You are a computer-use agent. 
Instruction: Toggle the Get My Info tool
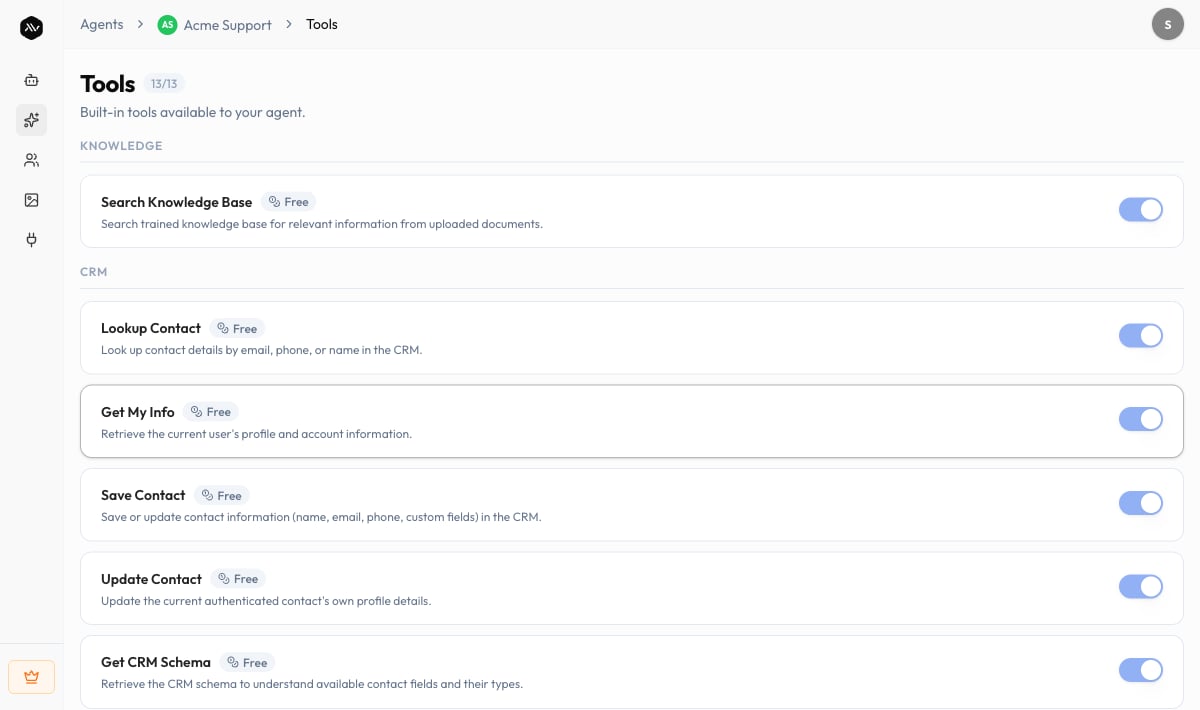pos(1141,419)
